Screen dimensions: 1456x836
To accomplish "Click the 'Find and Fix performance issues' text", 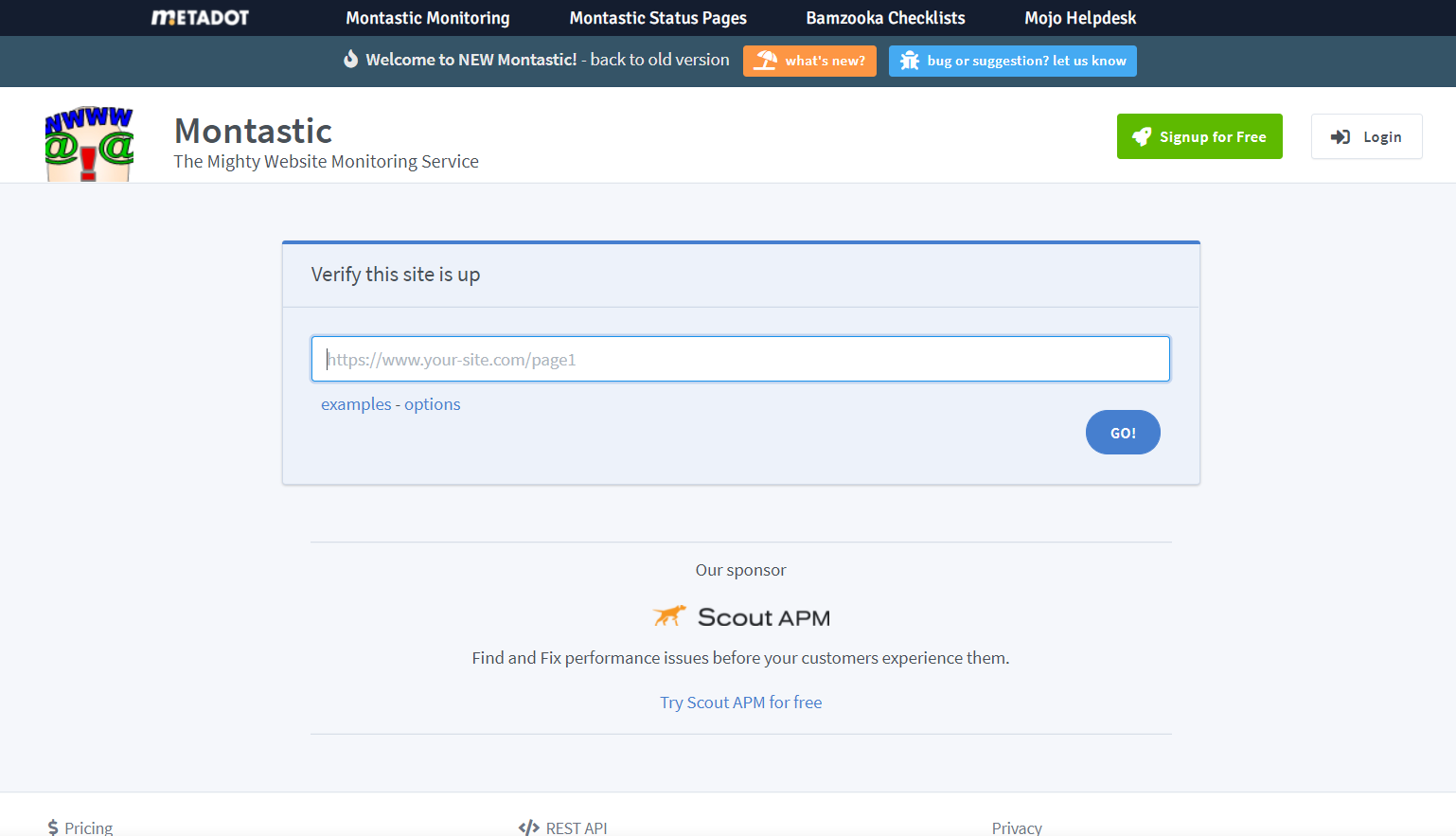I will [x=741, y=658].
